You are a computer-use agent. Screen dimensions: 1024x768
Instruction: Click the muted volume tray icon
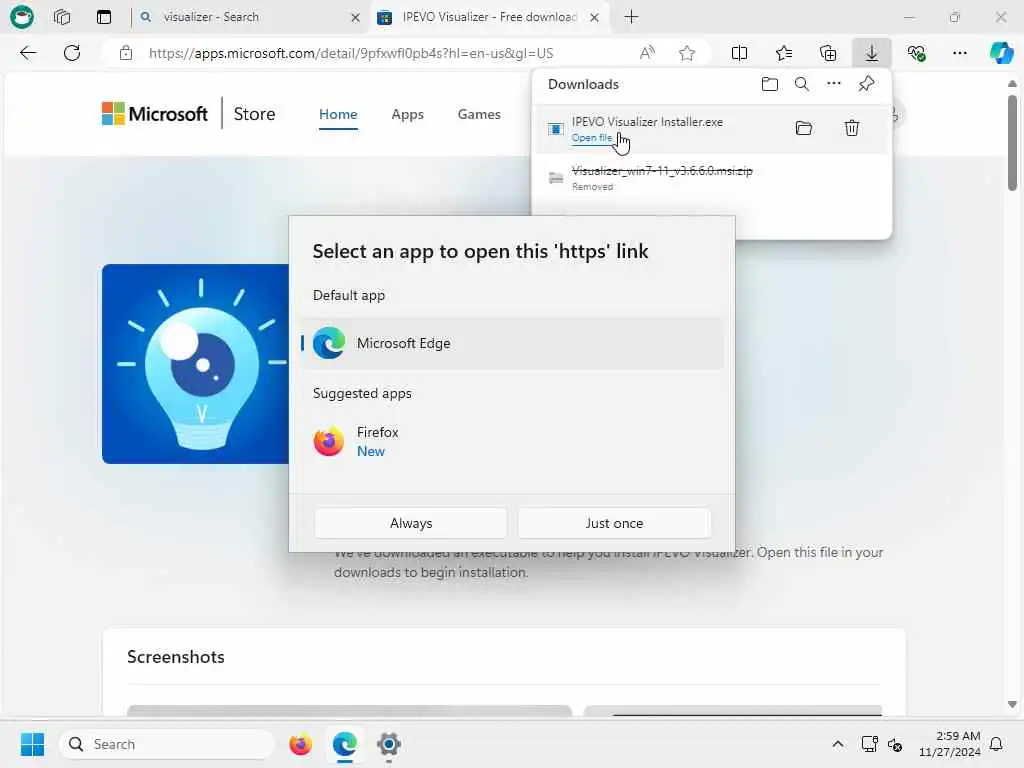point(895,744)
